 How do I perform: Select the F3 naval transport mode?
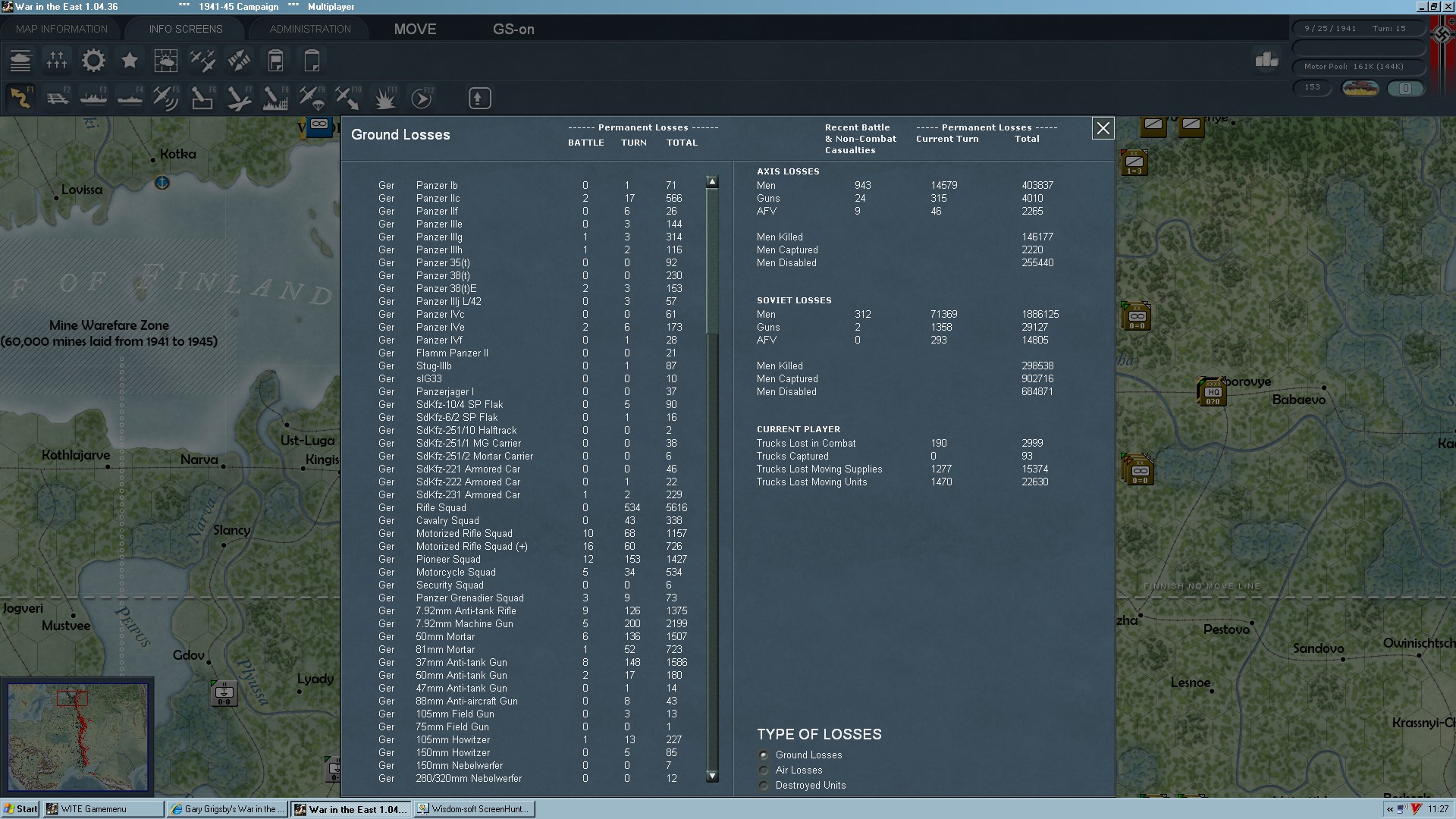(x=93, y=98)
